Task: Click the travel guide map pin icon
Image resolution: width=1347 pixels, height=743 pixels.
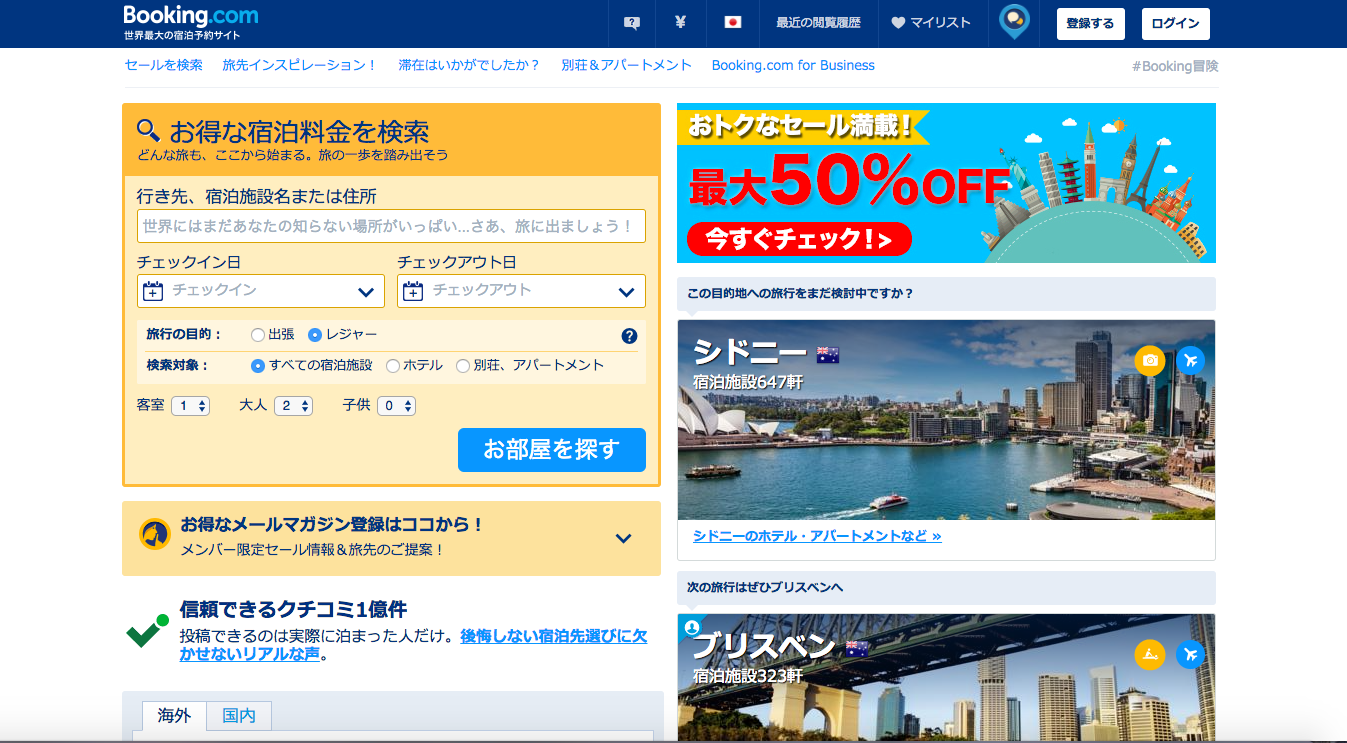Action: click(1015, 22)
